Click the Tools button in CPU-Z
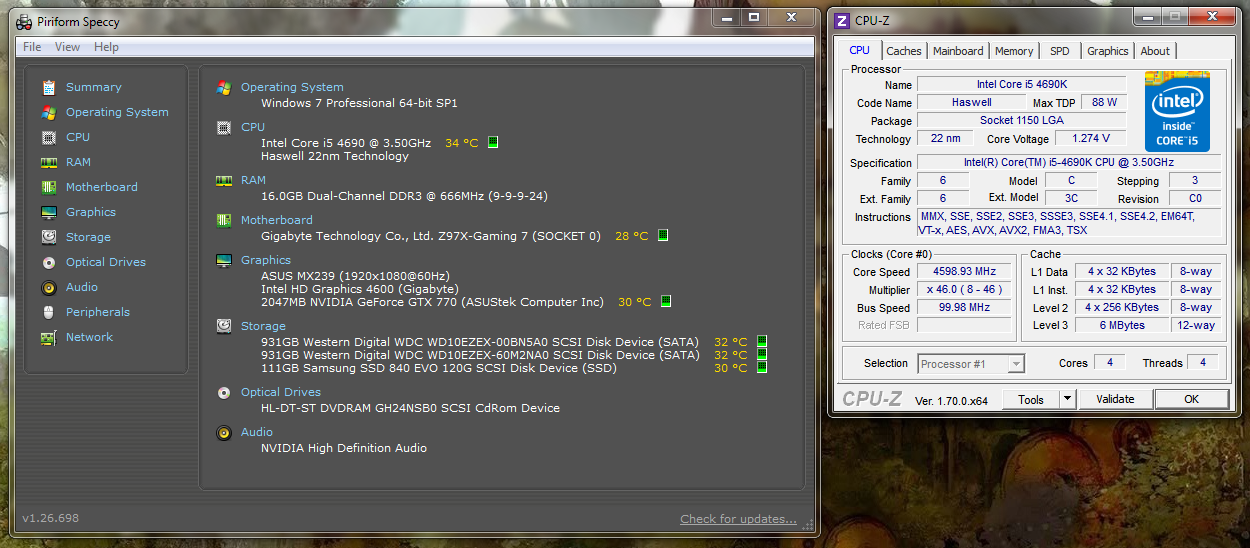 [1031, 399]
